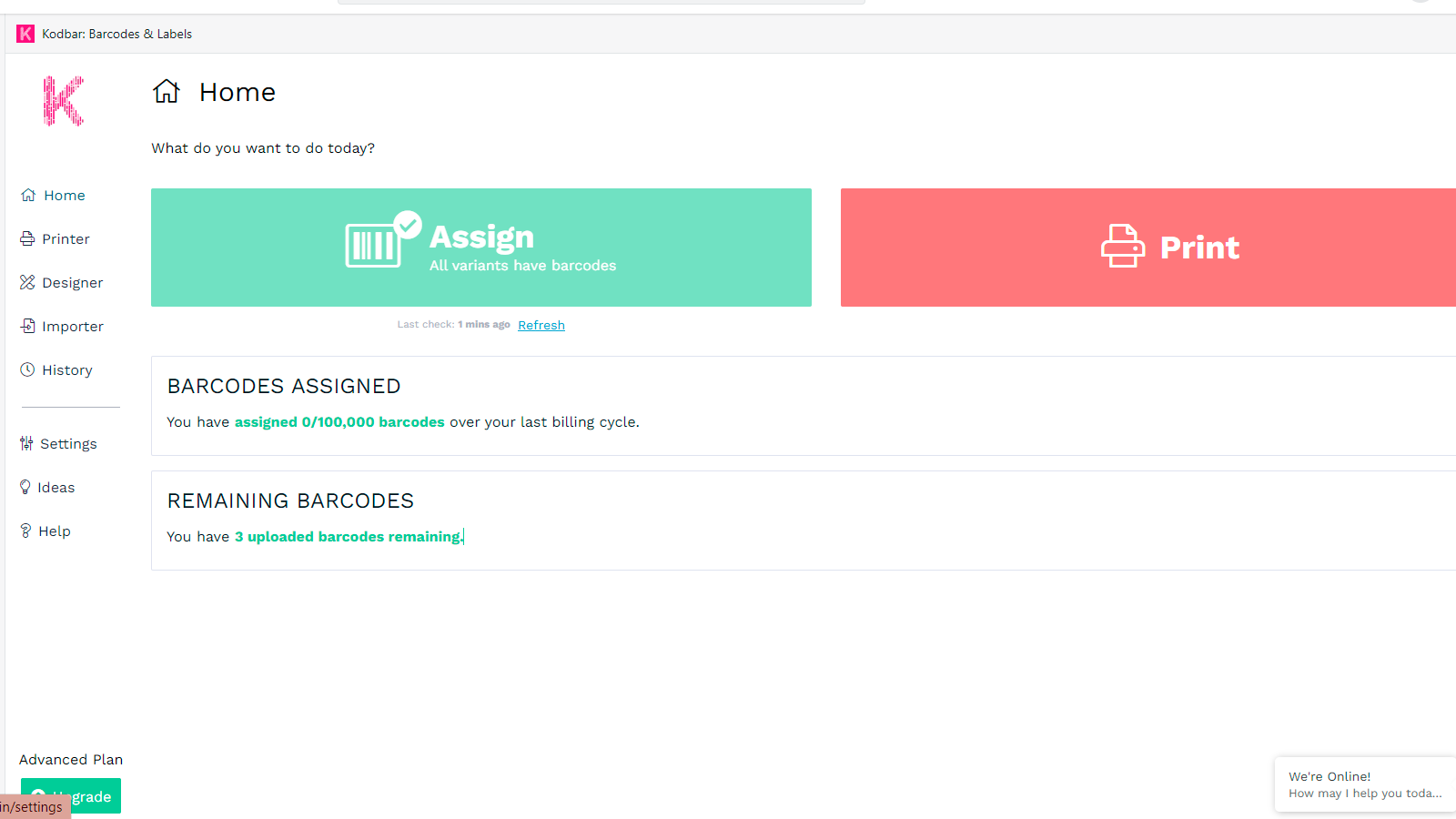Open Help via the question mark icon
Image resolution: width=1456 pixels, height=819 pixels.
(26, 531)
